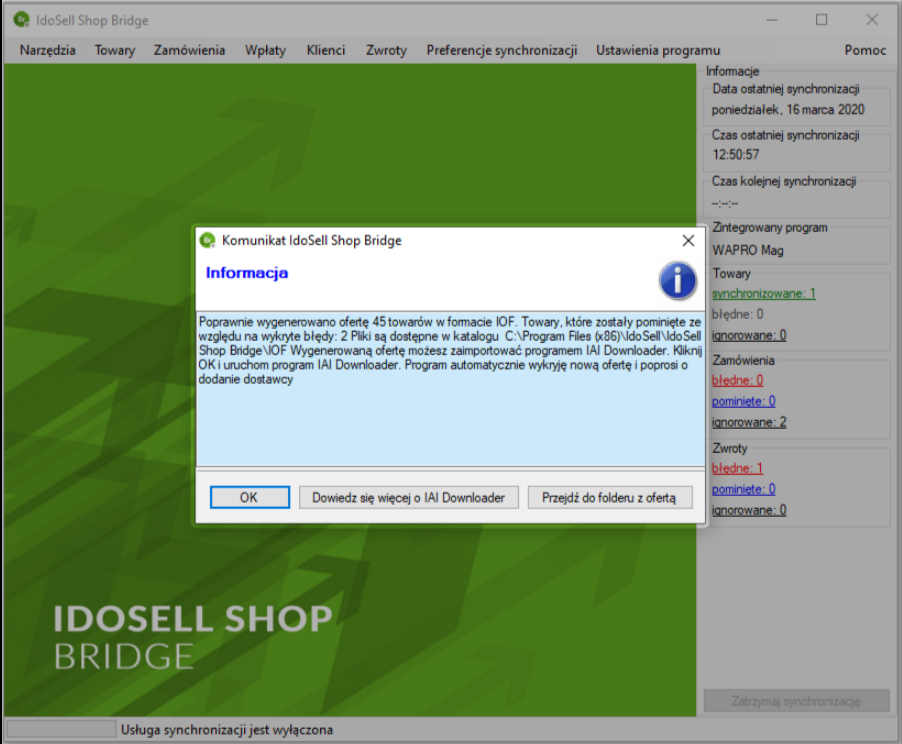
Task: Close the Komunikat IdoSell Shop Bridge dialog
Action: (688, 241)
